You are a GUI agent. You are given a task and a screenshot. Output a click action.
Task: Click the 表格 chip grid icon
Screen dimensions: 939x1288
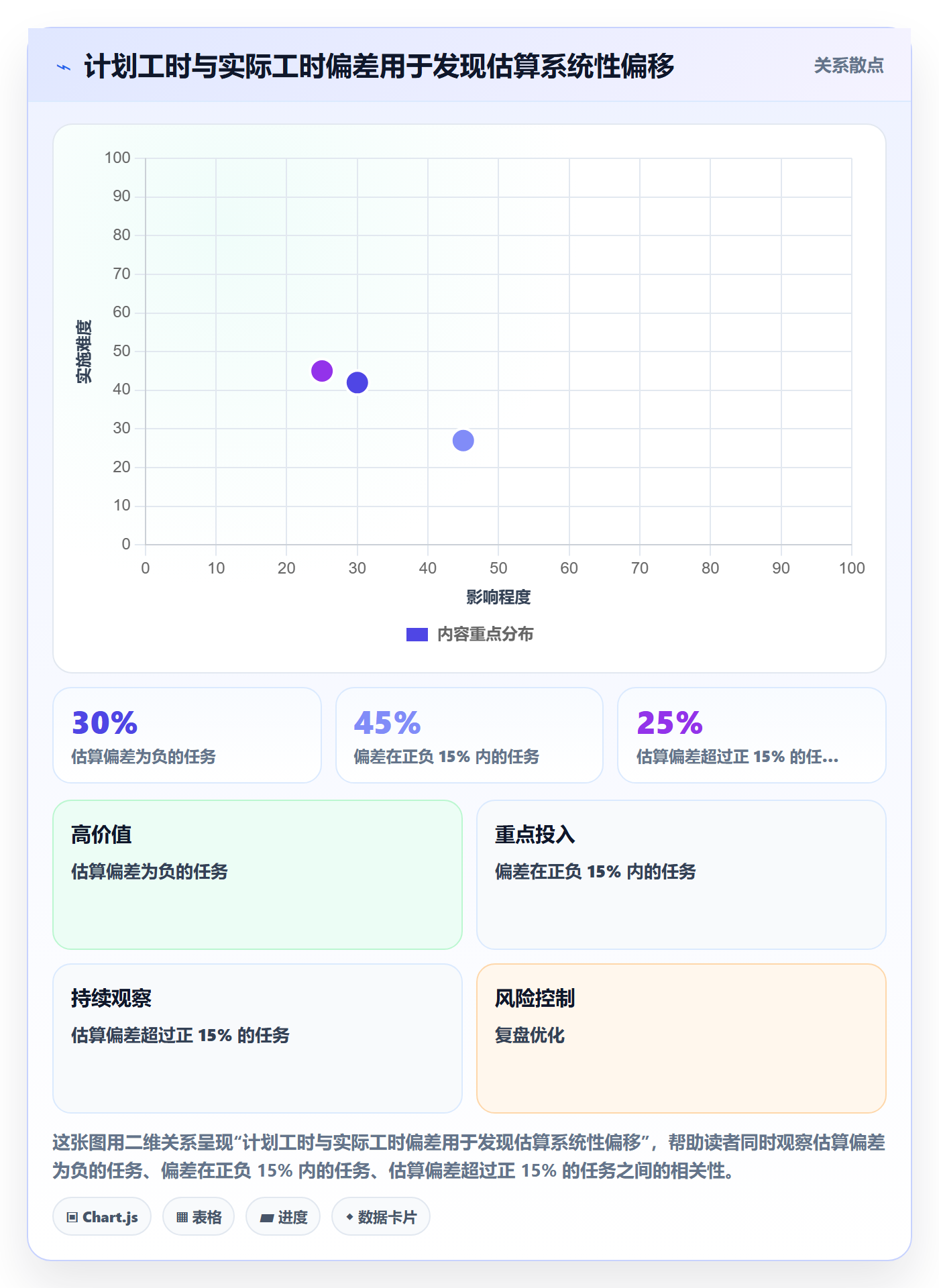[x=182, y=1218]
